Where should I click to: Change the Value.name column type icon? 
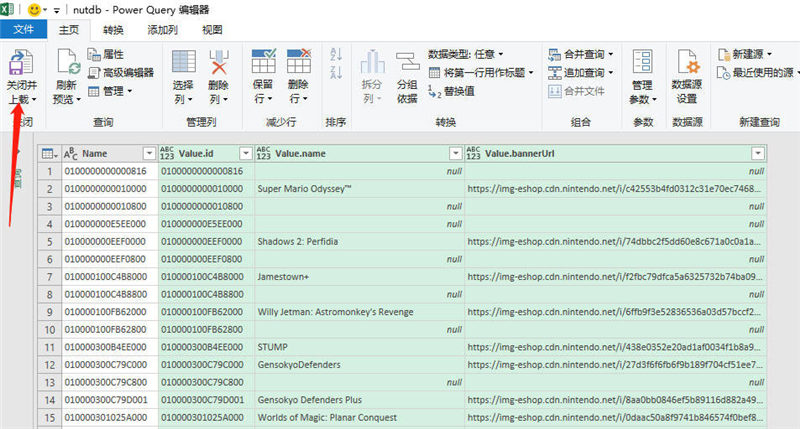263,154
